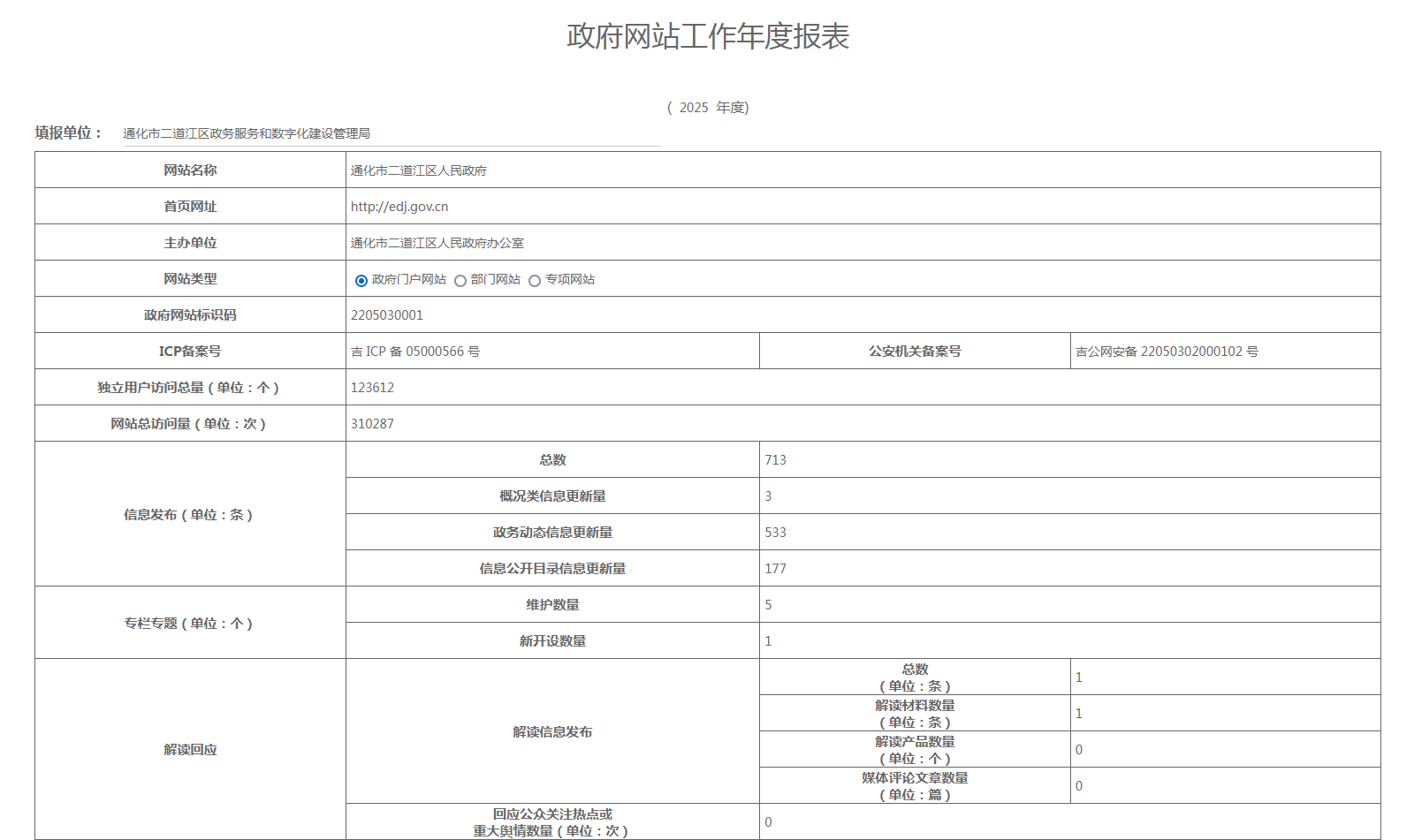Pick the 专项网站 radio option

click(x=535, y=281)
